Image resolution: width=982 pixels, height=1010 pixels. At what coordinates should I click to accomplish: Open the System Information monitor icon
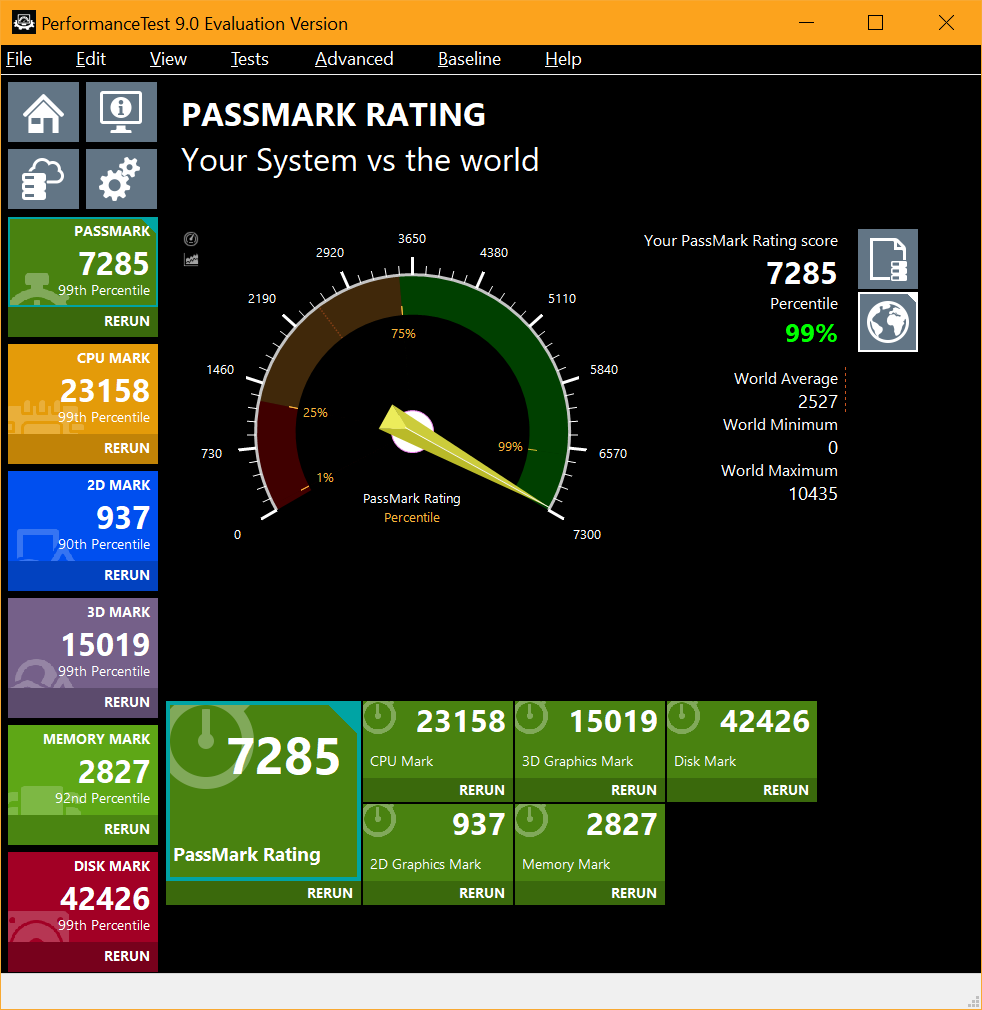coord(121,111)
